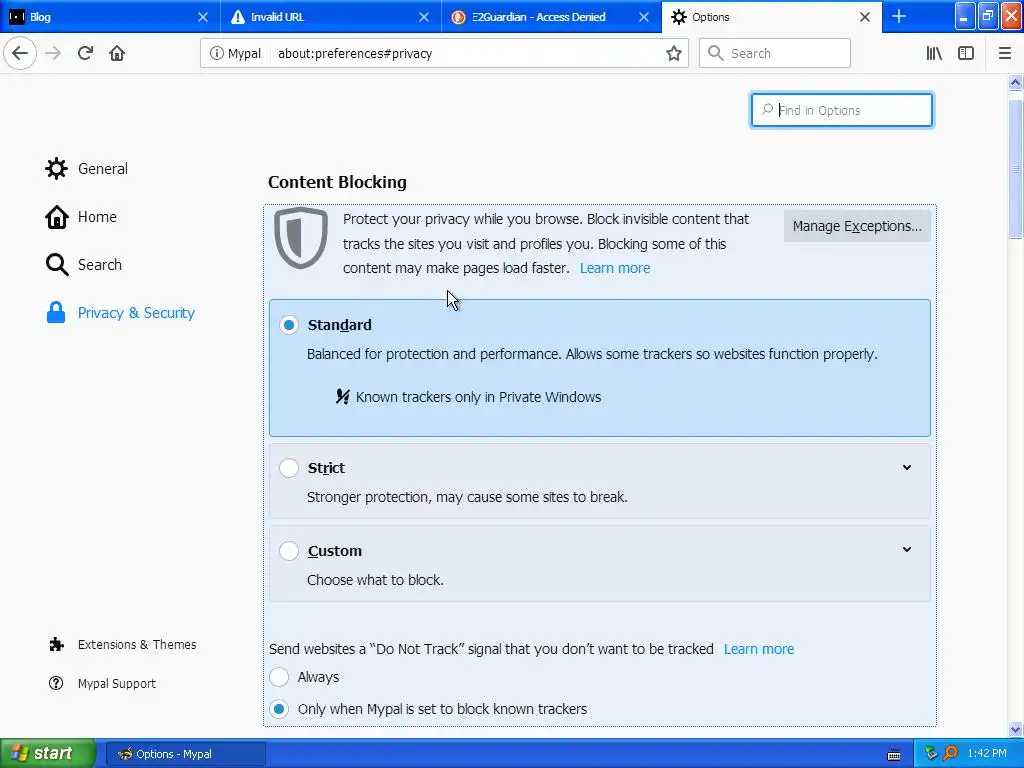1024x768 pixels.
Task: Click the Content Blocking shield icon
Action: [x=301, y=238]
